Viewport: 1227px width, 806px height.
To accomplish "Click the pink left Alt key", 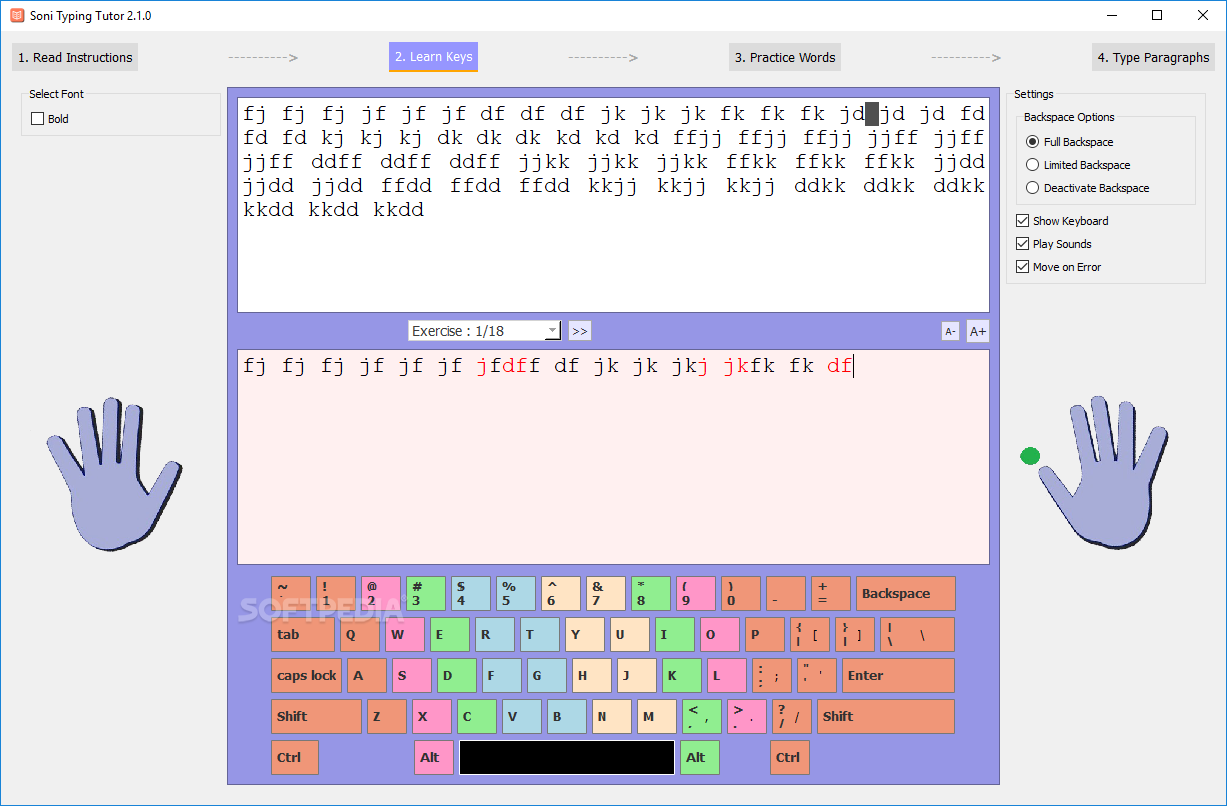I will [x=434, y=757].
